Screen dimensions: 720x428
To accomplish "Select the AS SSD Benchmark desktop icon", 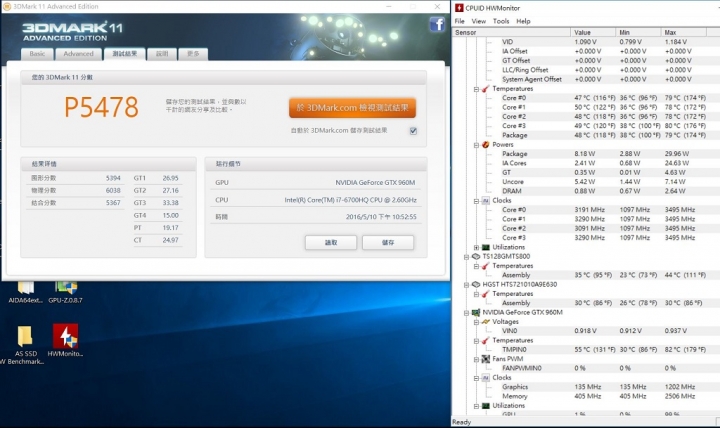I will pyautogui.click(x=26, y=344).
